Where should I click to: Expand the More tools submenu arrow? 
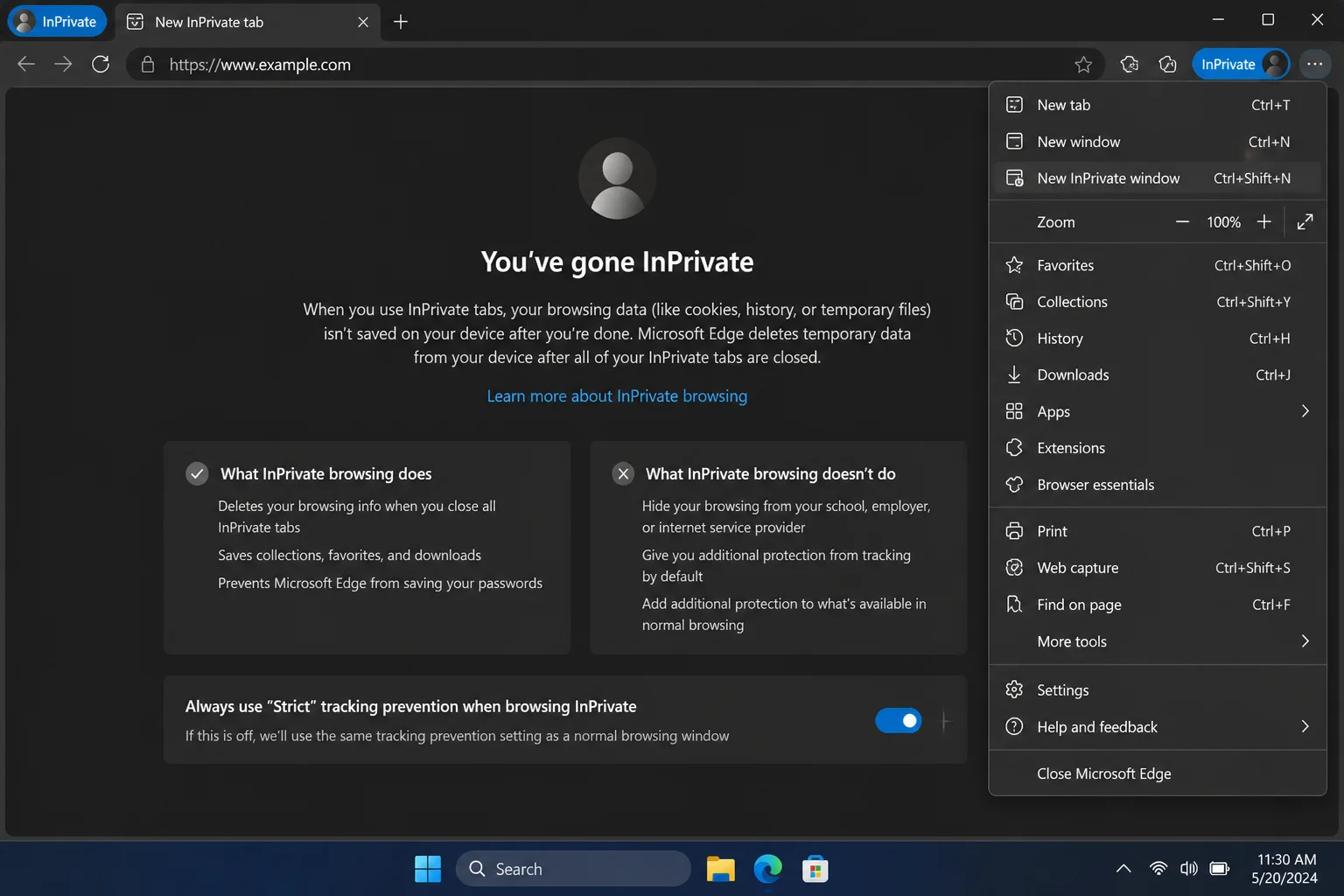[1305, 641]
